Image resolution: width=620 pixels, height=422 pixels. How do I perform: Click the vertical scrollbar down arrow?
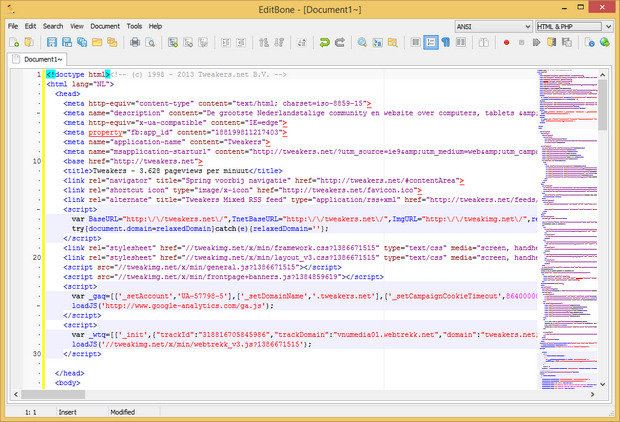pyautogui.click(x=602, y=384)
